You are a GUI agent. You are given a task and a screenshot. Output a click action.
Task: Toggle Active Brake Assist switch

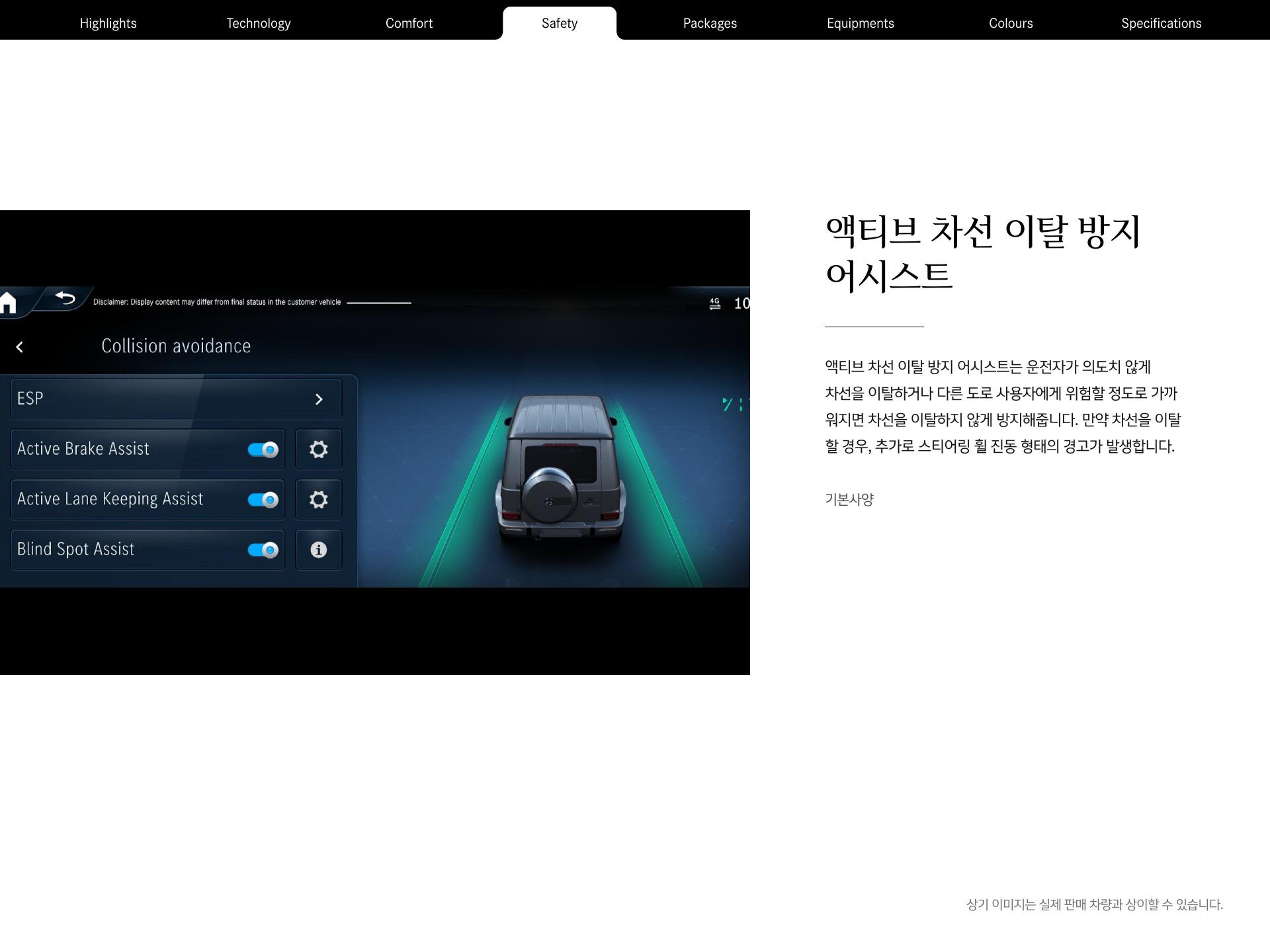263,450
